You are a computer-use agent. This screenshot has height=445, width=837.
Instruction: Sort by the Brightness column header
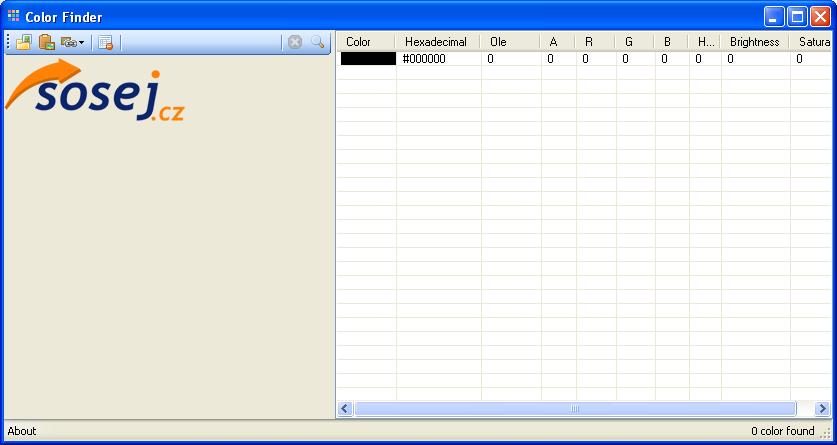(754, 42)
